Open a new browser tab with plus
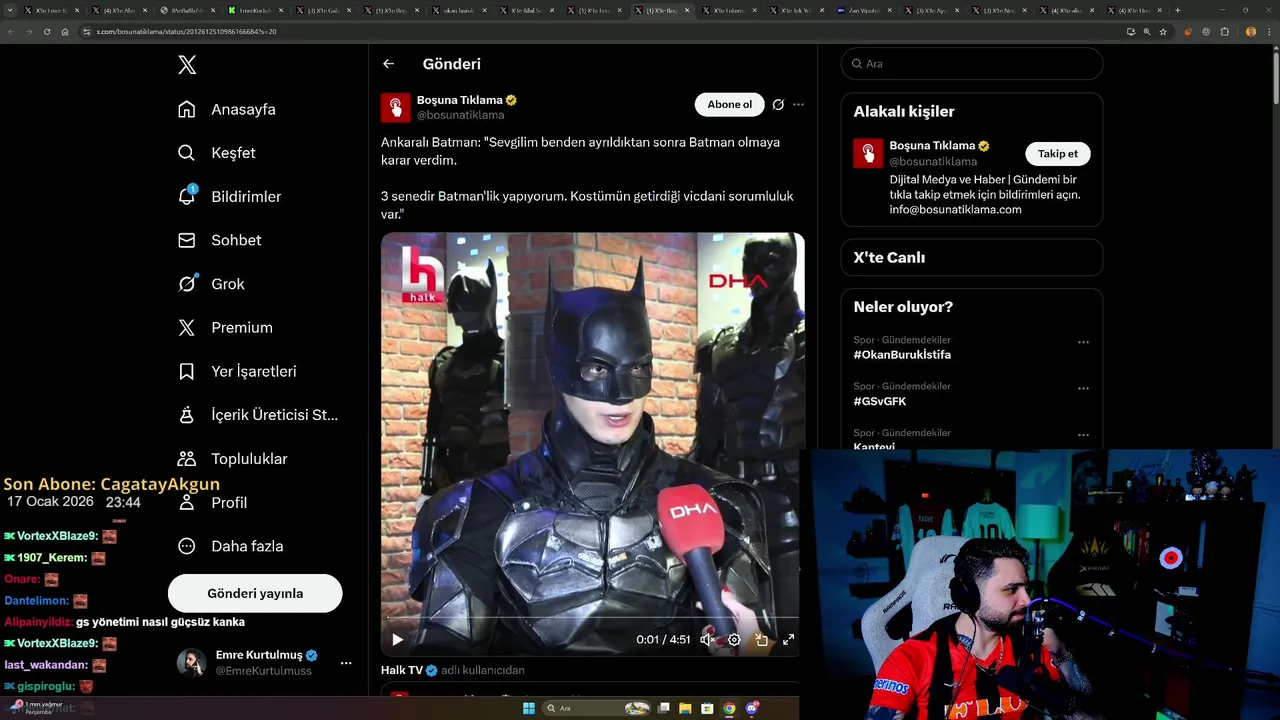The image size is (1280, 720). (x=1177, y=10)
